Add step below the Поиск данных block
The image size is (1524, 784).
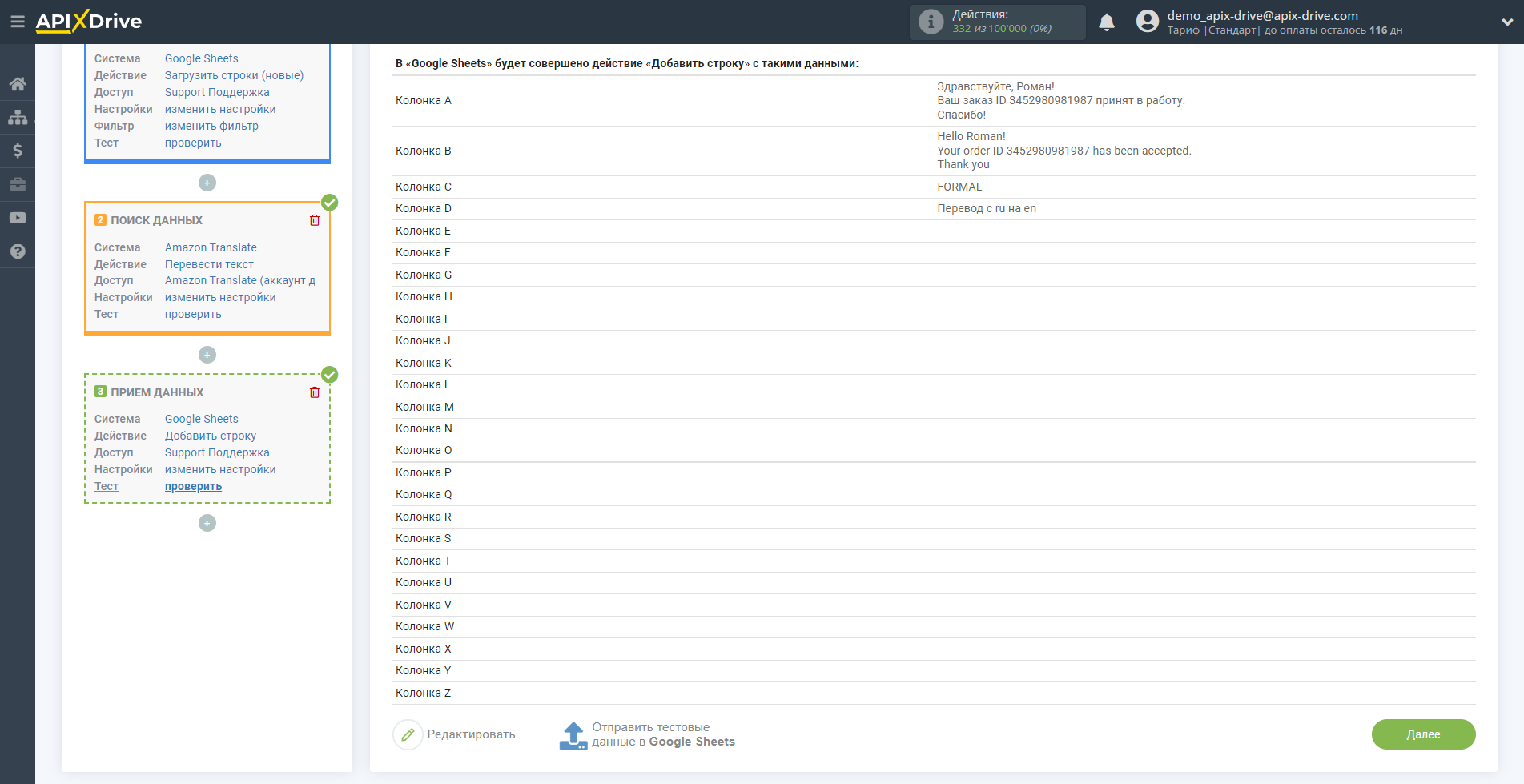click(207, 355)
